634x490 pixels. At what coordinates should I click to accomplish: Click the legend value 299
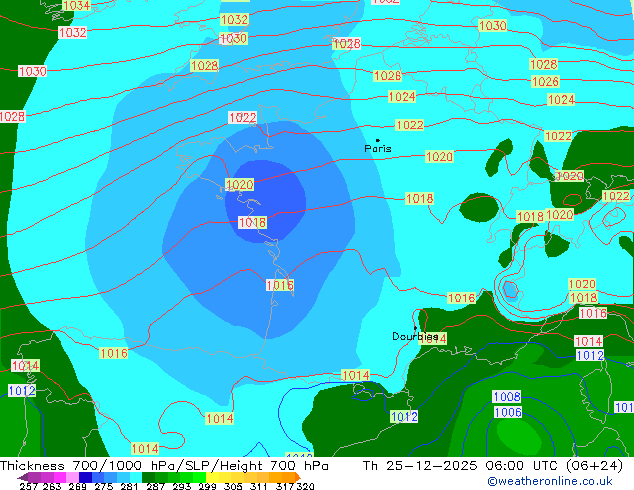point(207,486)
